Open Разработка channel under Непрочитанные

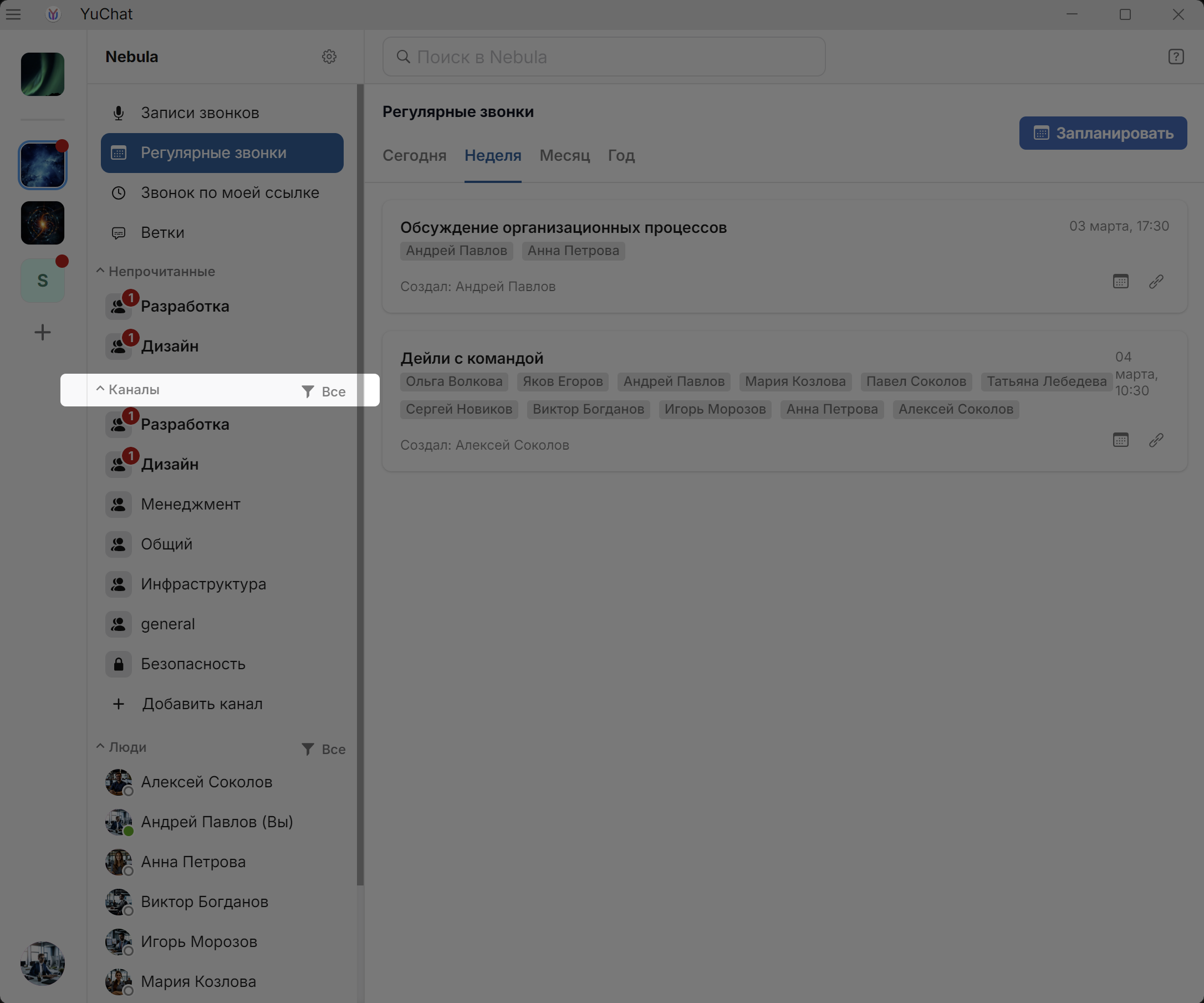click(222, 306)
